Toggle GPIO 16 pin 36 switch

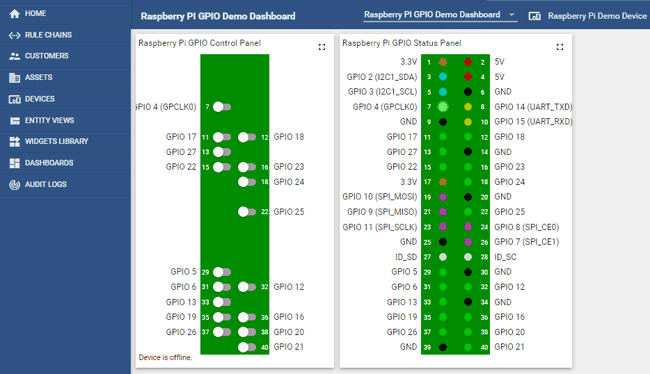247,317
